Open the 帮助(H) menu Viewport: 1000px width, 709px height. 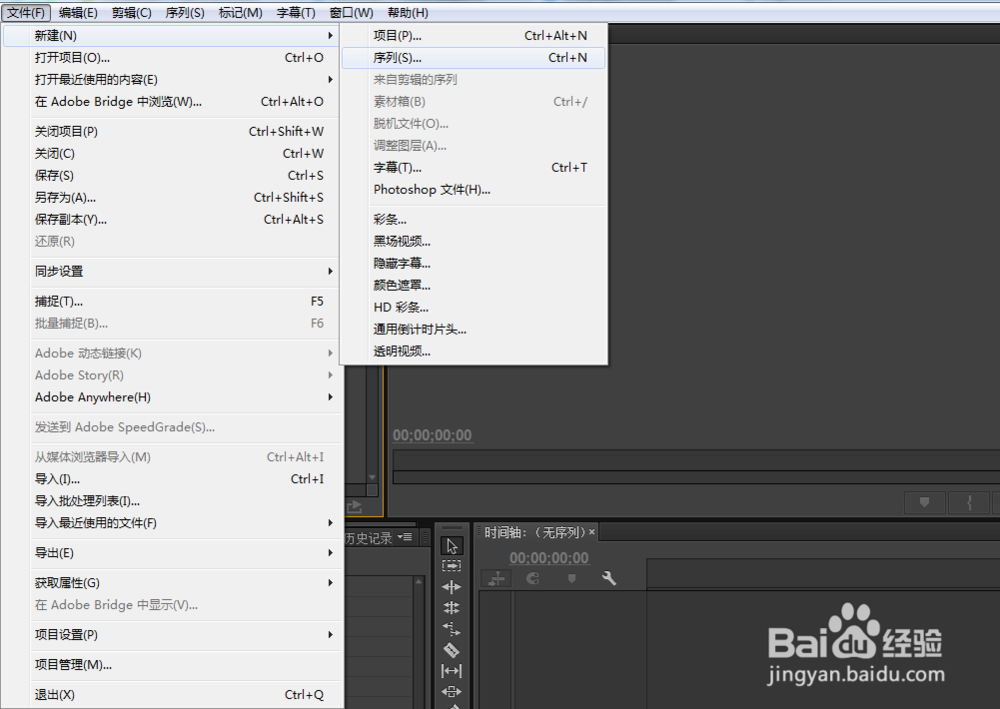[408, 13]
